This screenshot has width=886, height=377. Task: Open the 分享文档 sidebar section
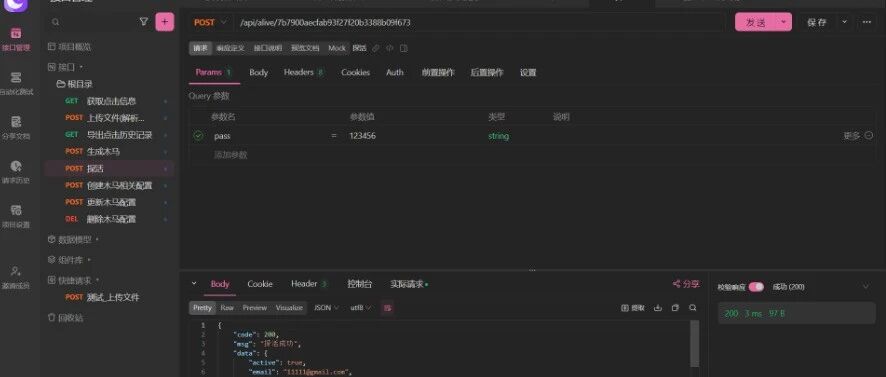tap(16, 127)
